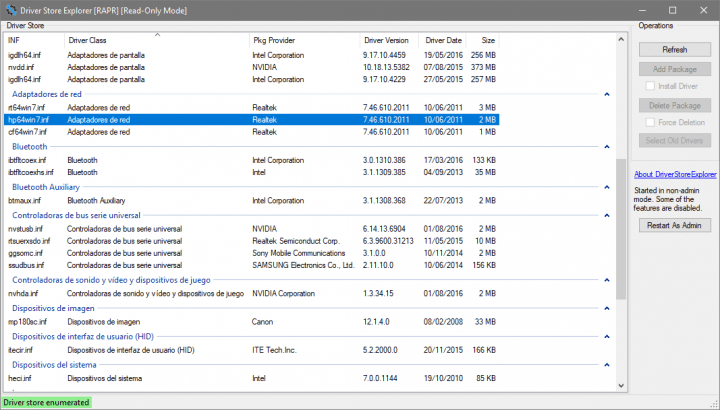Image resolution: width=720 pixels, height=410 pixels.
Task: Click the Select Old Drivers button
Action: click(675, 140)
